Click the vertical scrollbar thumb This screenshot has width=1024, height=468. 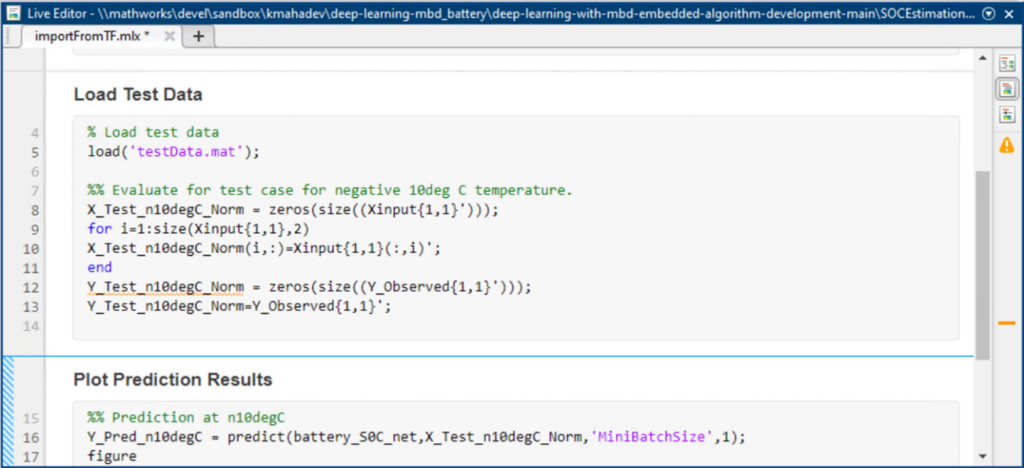[x=982, y=260]
